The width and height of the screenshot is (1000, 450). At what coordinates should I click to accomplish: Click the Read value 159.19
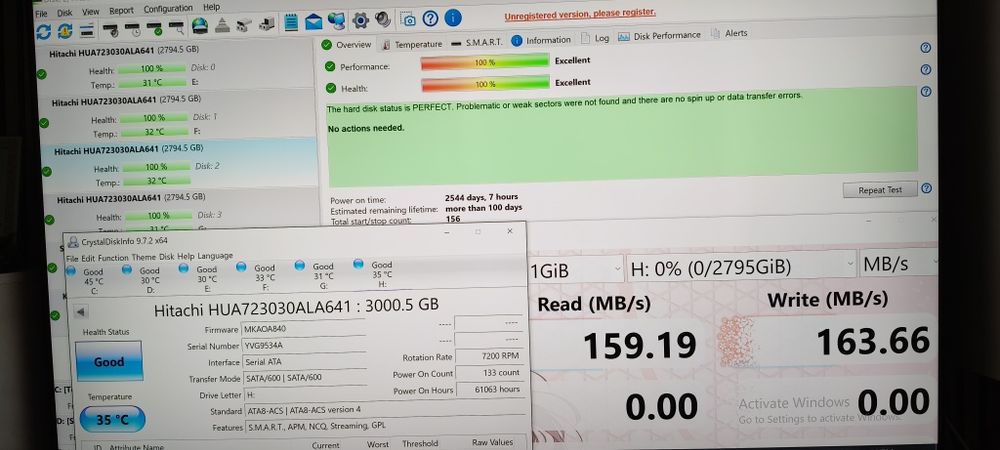point(640,346)
